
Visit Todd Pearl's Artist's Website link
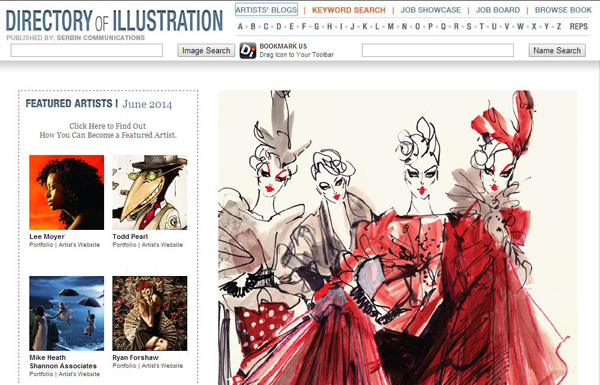tap(162, 245)
